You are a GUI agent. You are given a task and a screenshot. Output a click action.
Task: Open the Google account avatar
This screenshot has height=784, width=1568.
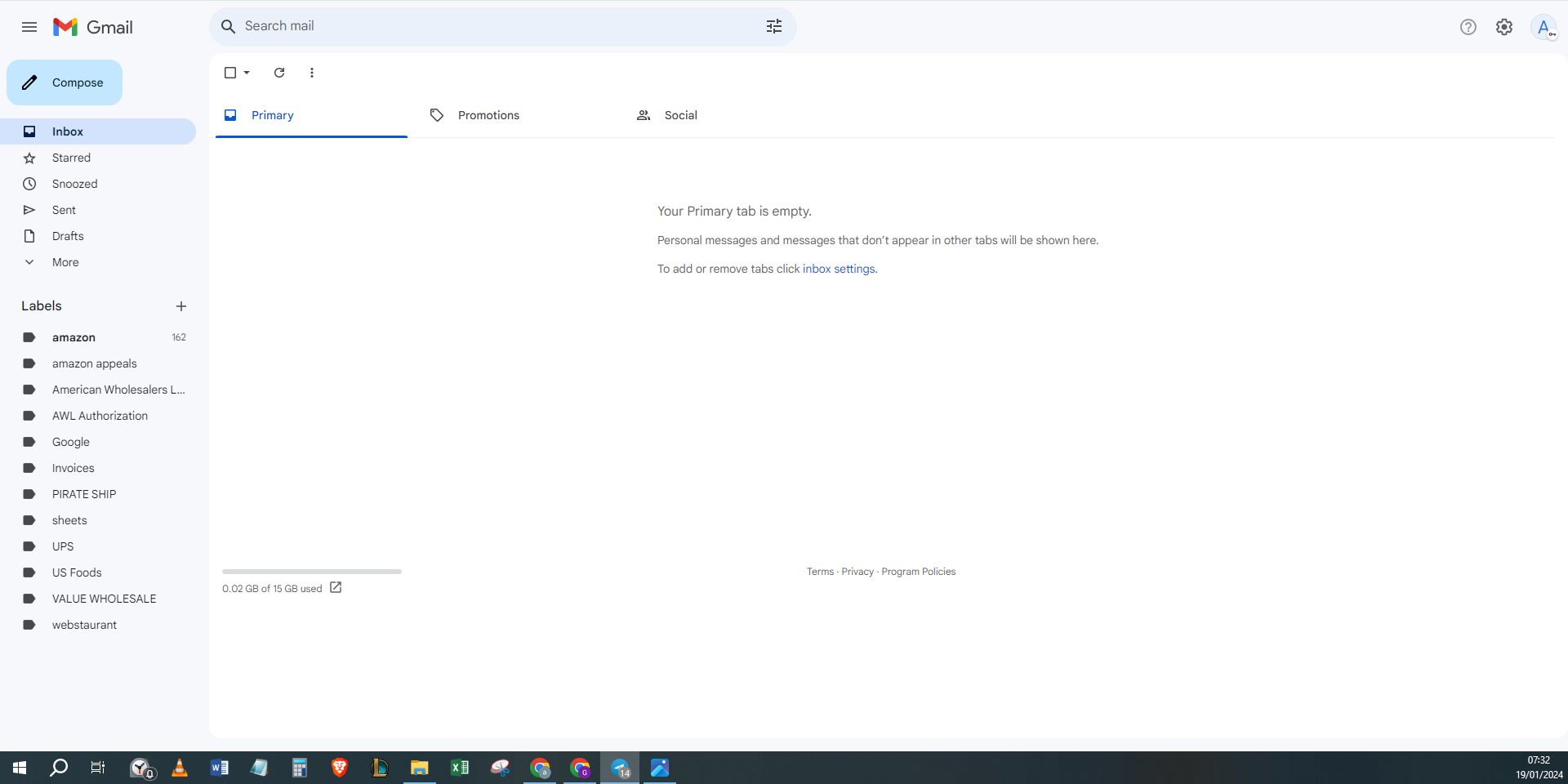click(1543, 27)
